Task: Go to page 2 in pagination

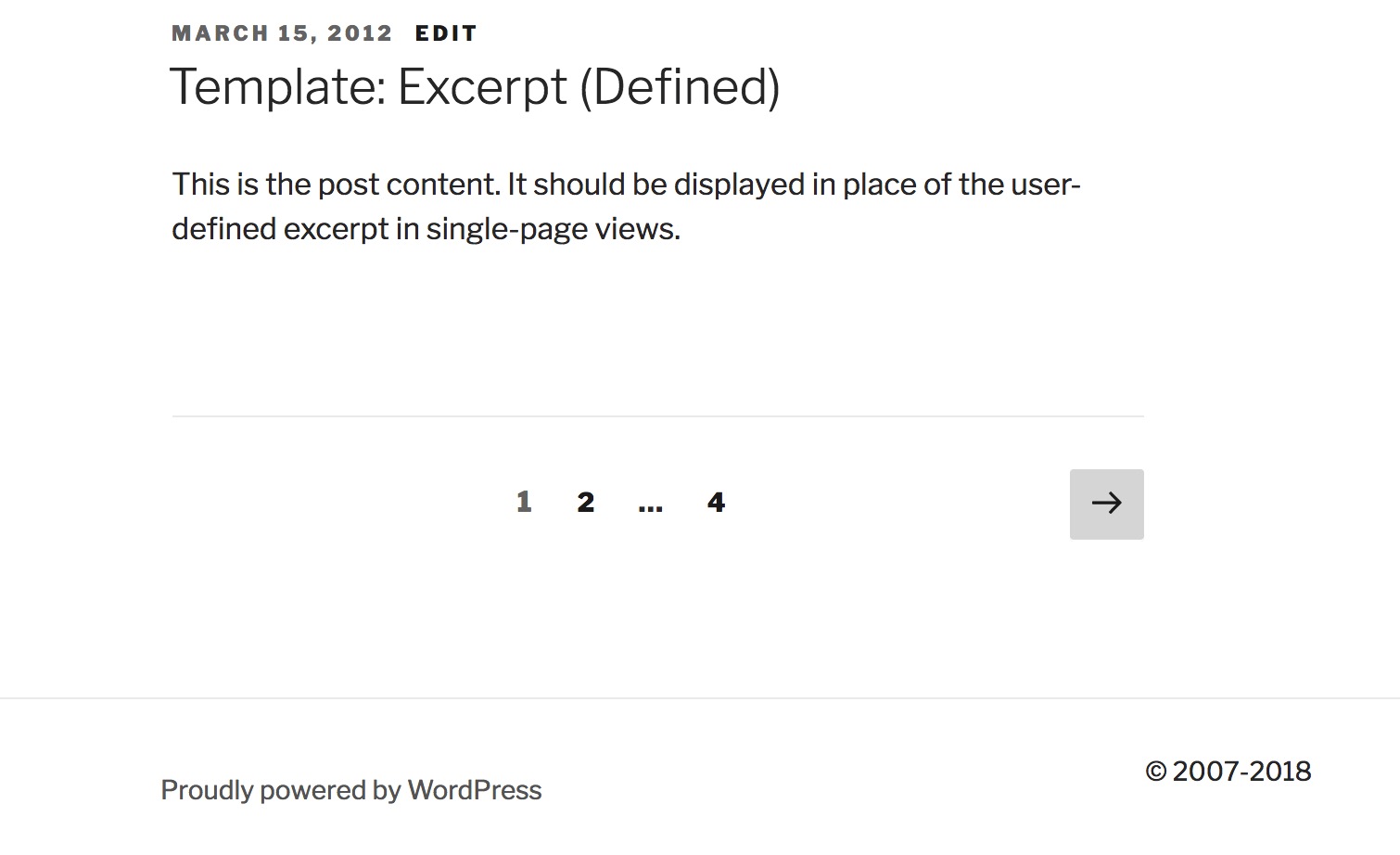Action: (x=585, y=503)
